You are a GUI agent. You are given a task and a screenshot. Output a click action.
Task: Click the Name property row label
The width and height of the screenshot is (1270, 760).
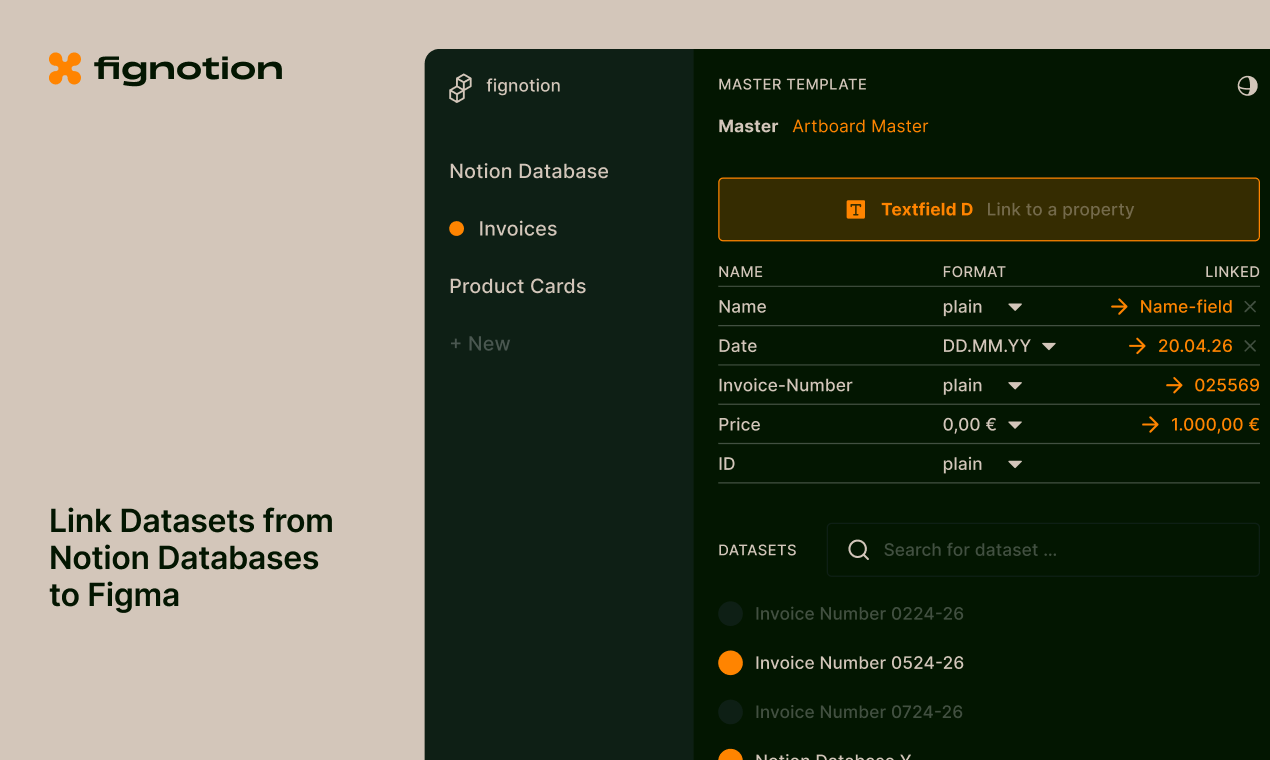tap(742, 307)
